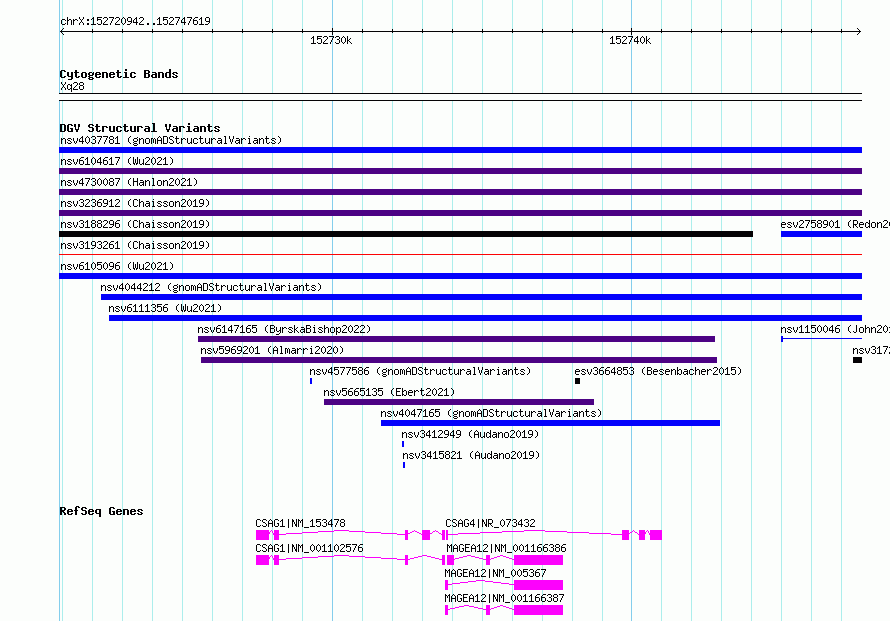Open nsv4047165 gnomADStructuralVariants label
Screen dimensions: 890x621
tap(492, 413)
